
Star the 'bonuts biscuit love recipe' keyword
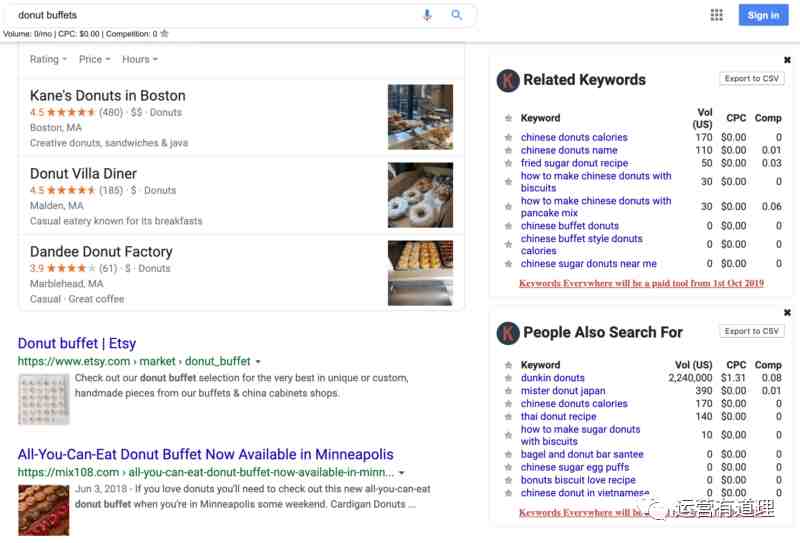(508, 480)
